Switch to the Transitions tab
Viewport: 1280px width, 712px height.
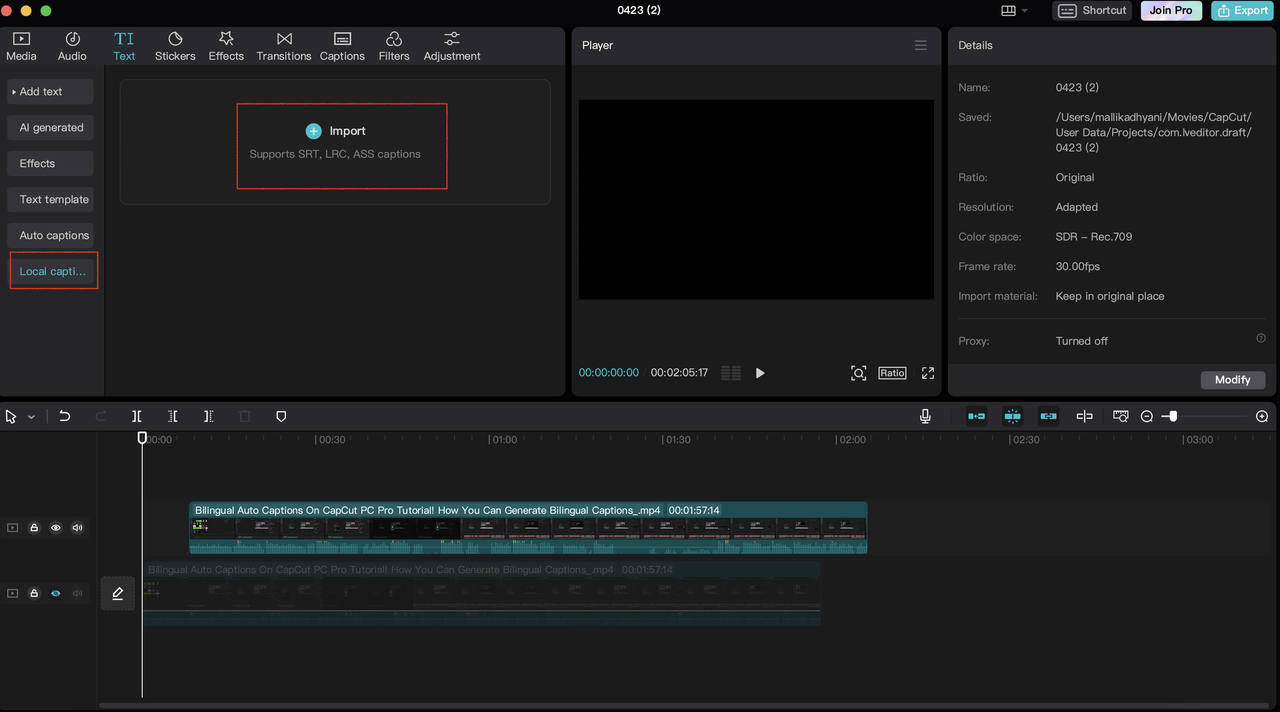click(x=284, y=45)
